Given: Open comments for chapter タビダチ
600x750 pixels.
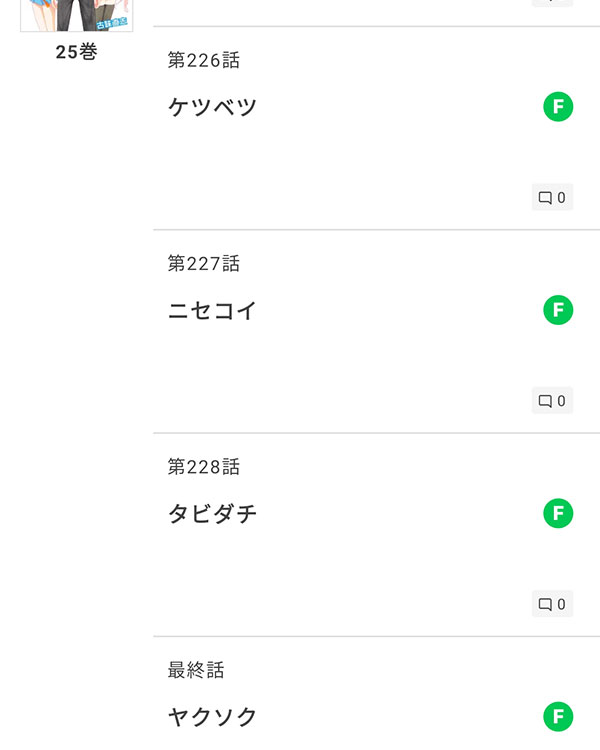Looking at the screenshot, I should (552, 604).
